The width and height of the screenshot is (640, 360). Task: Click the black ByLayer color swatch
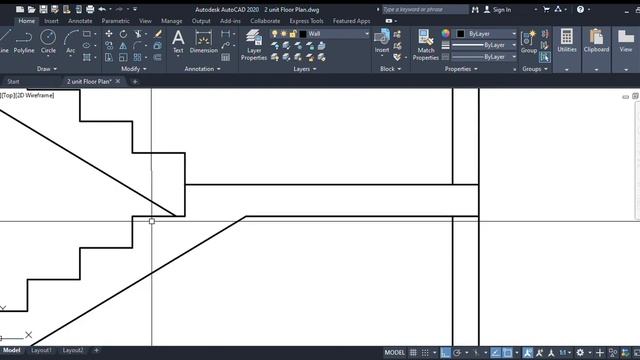pos(460,34)
